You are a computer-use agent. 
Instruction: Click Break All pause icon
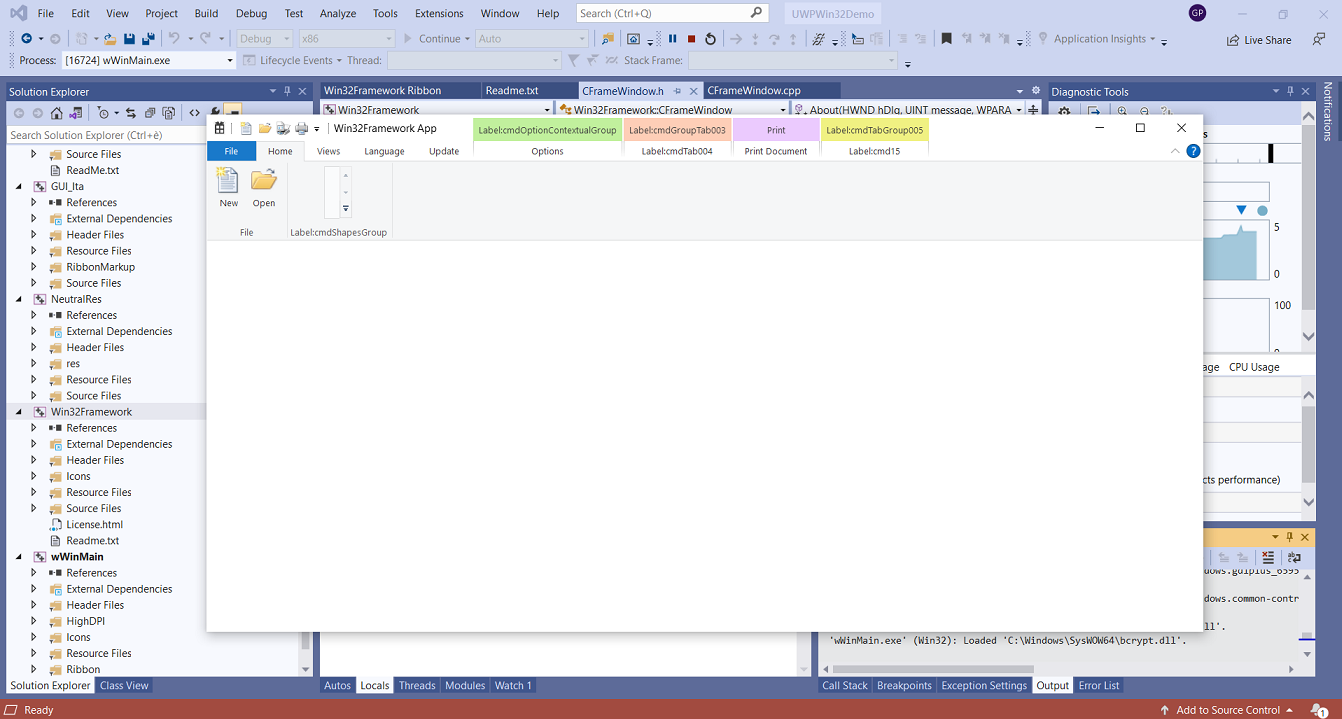pos(672,39)
